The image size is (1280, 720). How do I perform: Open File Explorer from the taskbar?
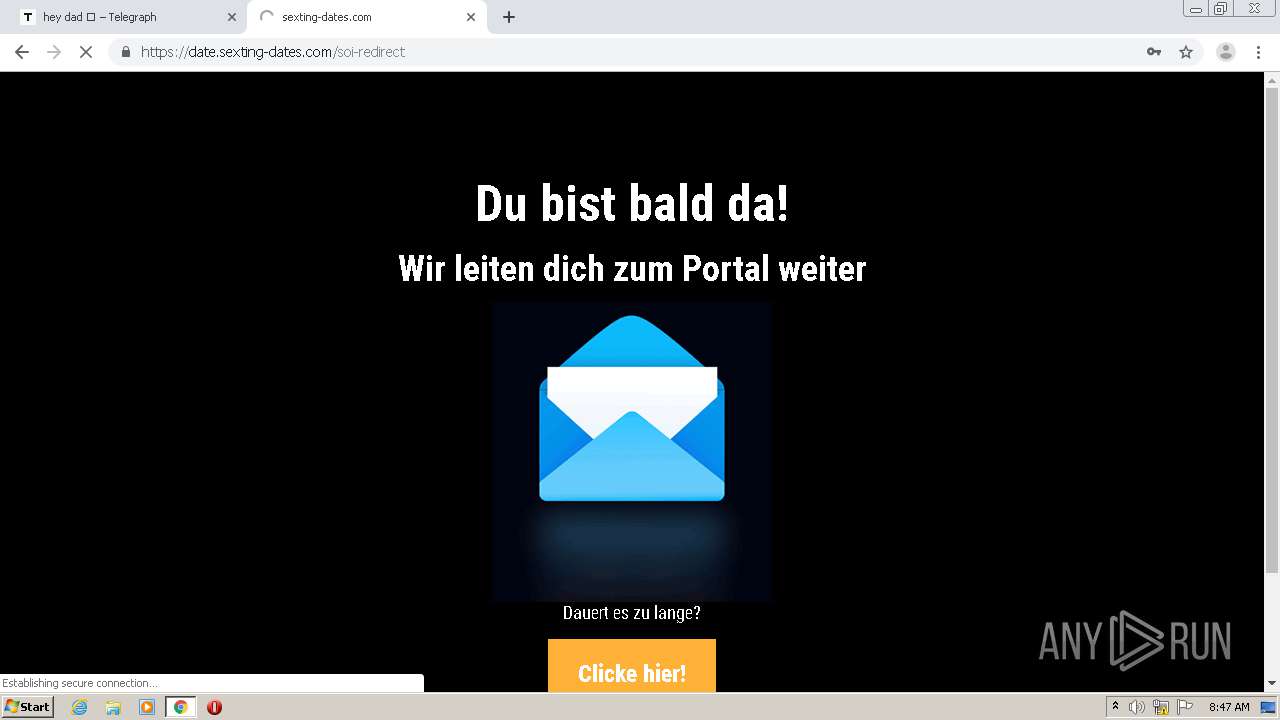[x=113, y=707]
